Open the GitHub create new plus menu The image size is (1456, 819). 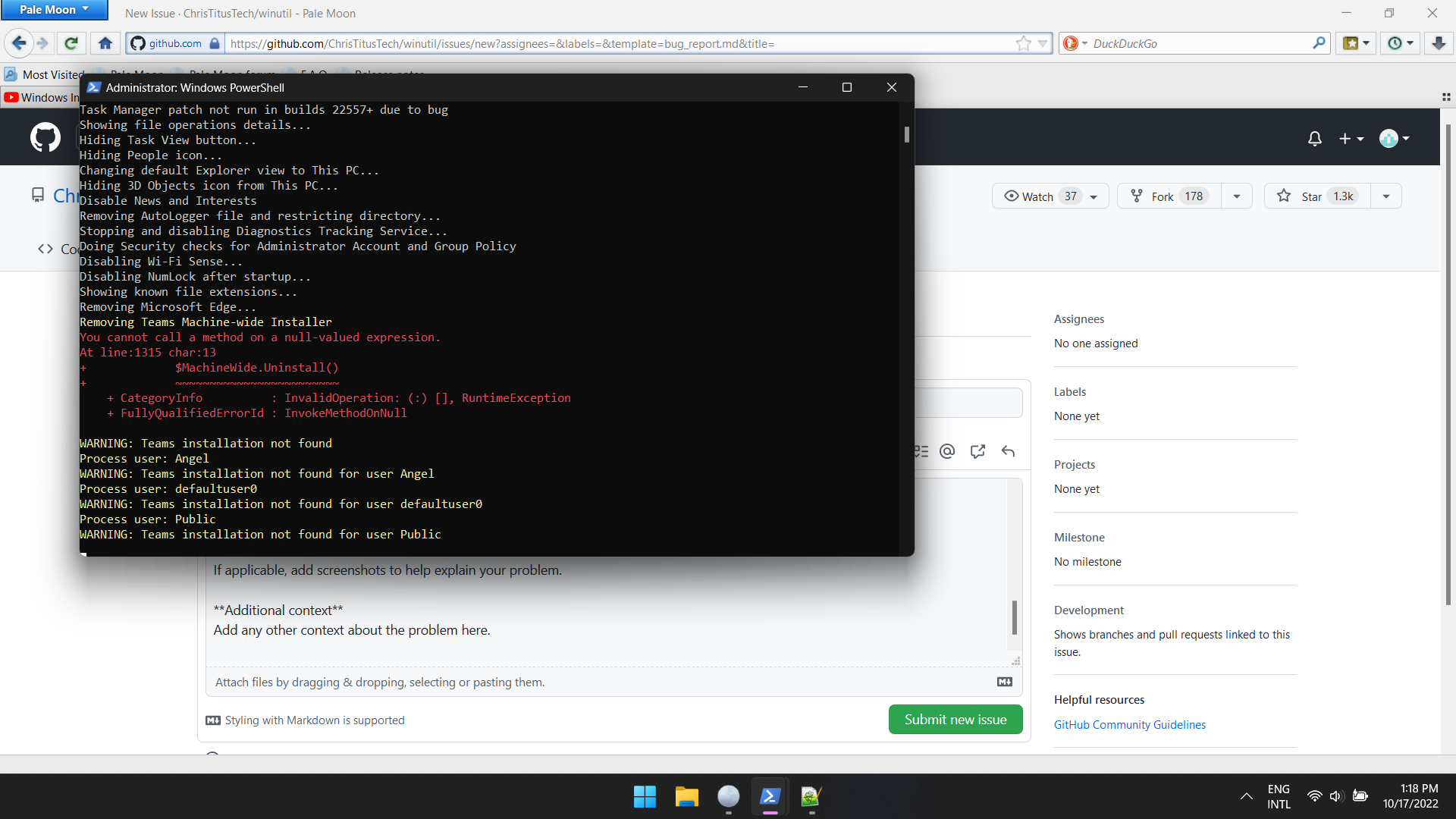[1351, 138]
